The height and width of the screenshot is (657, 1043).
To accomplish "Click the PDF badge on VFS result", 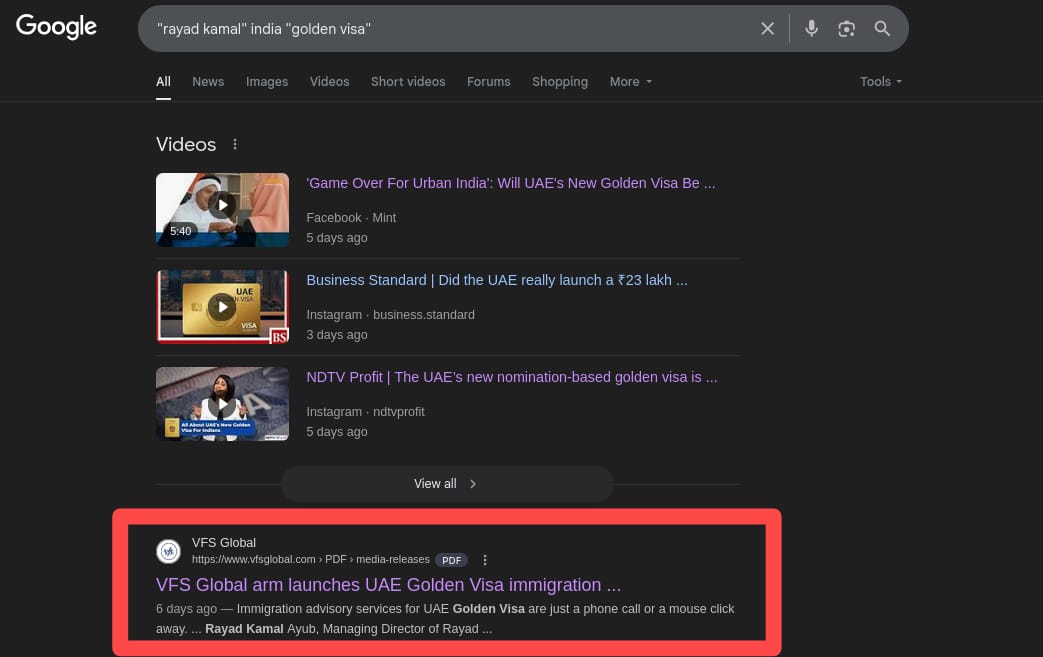I will [452, 560].
